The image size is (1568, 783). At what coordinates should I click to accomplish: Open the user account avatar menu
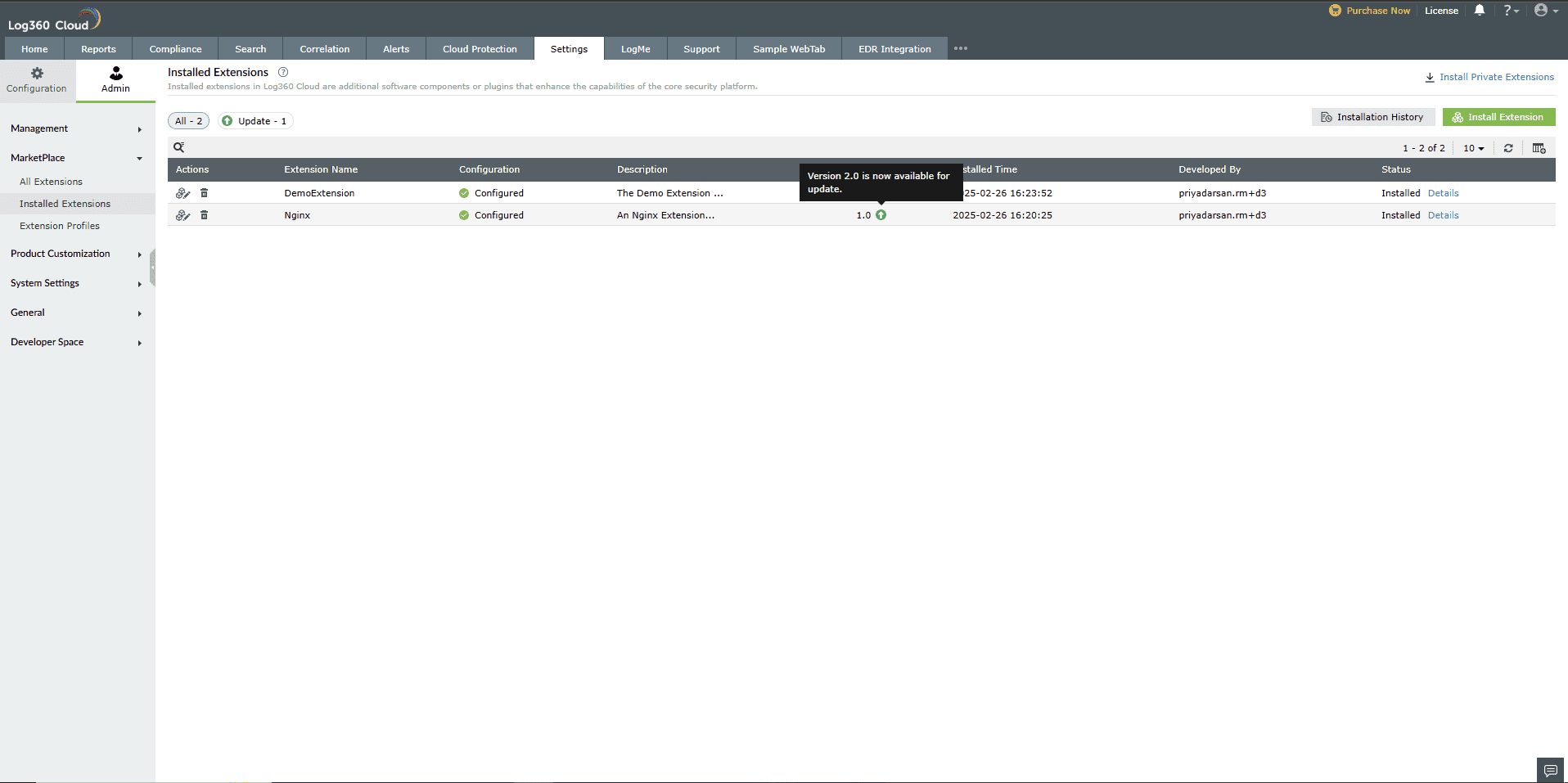click(1546, 11)
